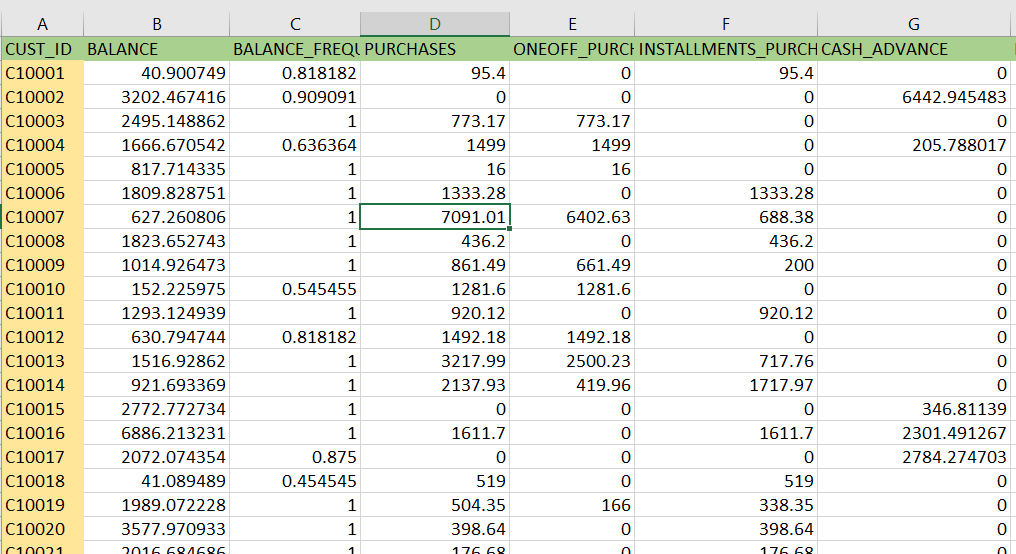
Task: Select column G header
Action: click(x=914, y=25)
